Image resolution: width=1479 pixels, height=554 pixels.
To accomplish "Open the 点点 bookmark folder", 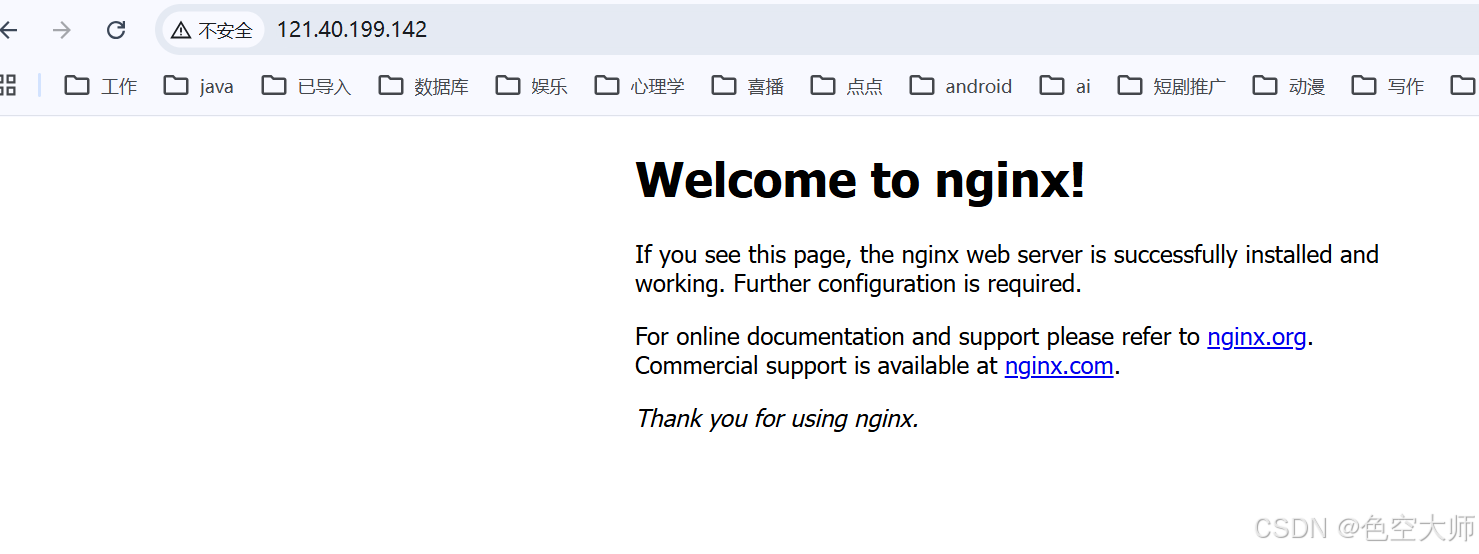I will [846, 86].
